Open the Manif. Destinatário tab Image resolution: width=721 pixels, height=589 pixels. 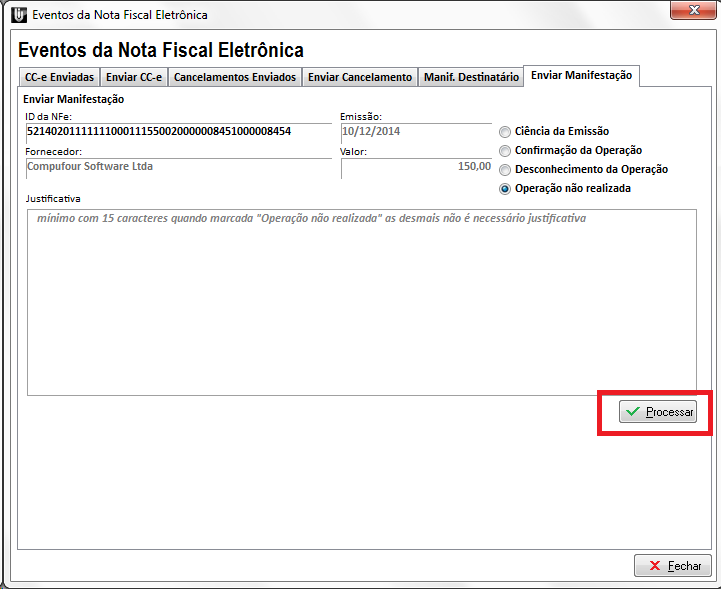471,77
